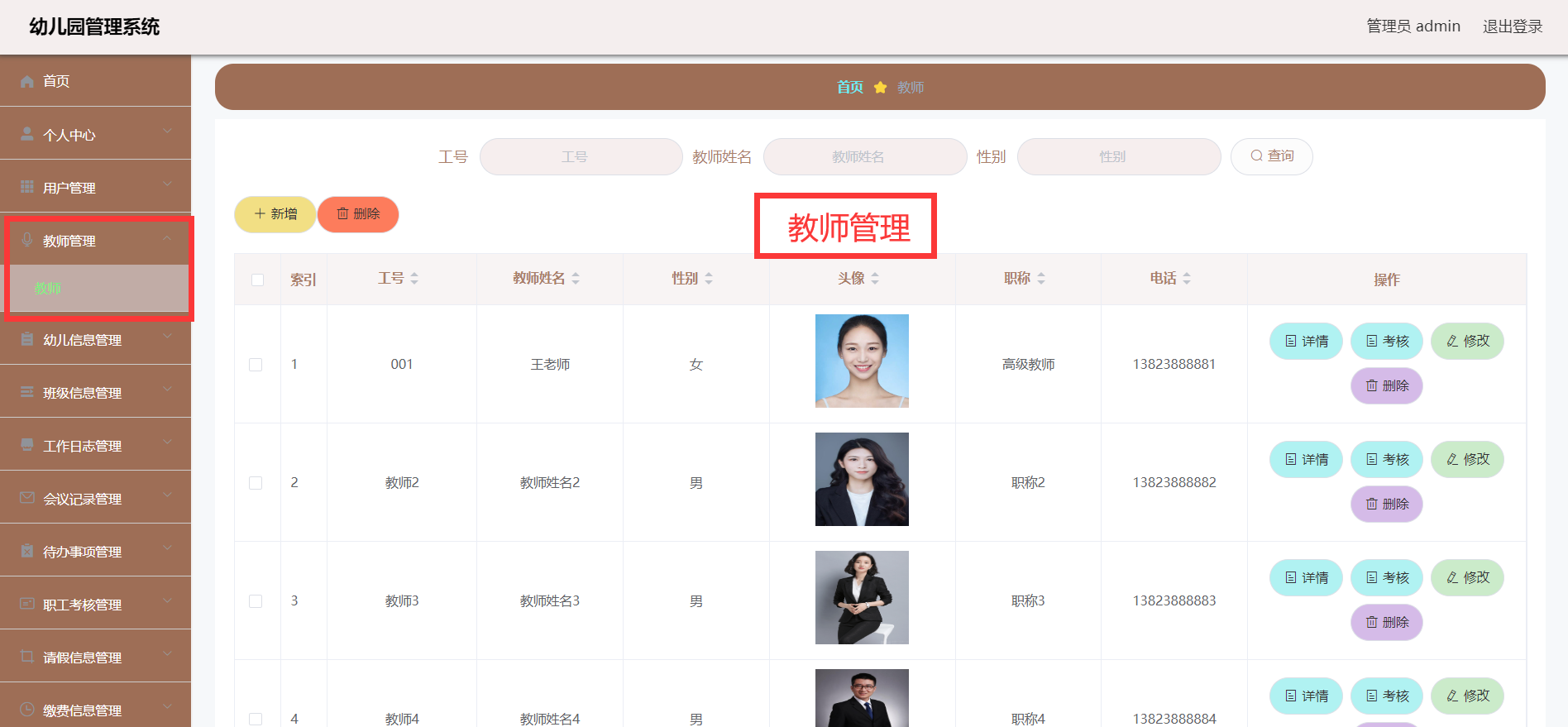Check the row checkbox for 教师3
Viewport: 1568px width, 727px height.
coord(256,601)
